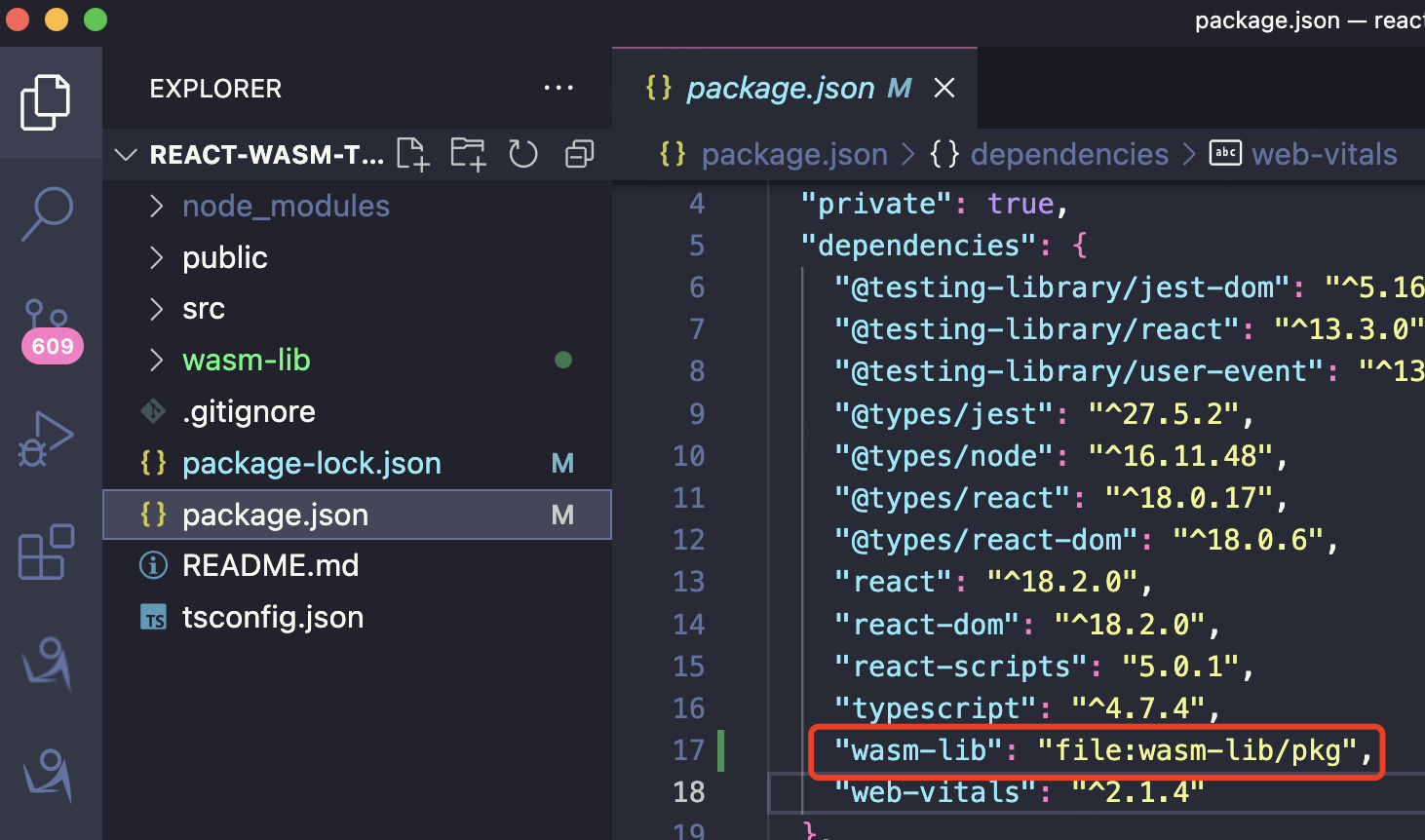
Task: Expand the wasm-lib folder
Action: click(246, 361)
